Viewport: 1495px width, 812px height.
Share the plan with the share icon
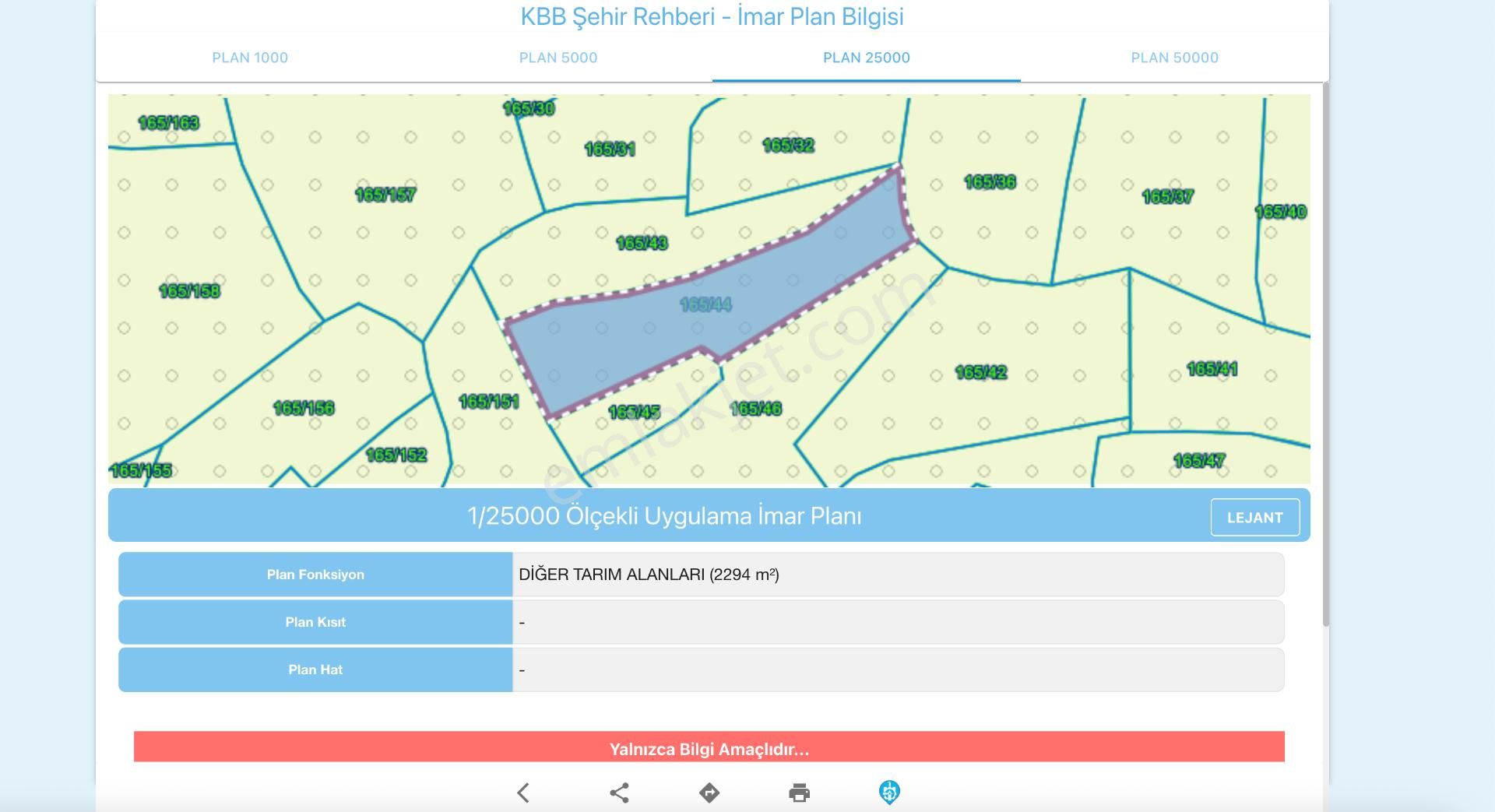(619, 793)
